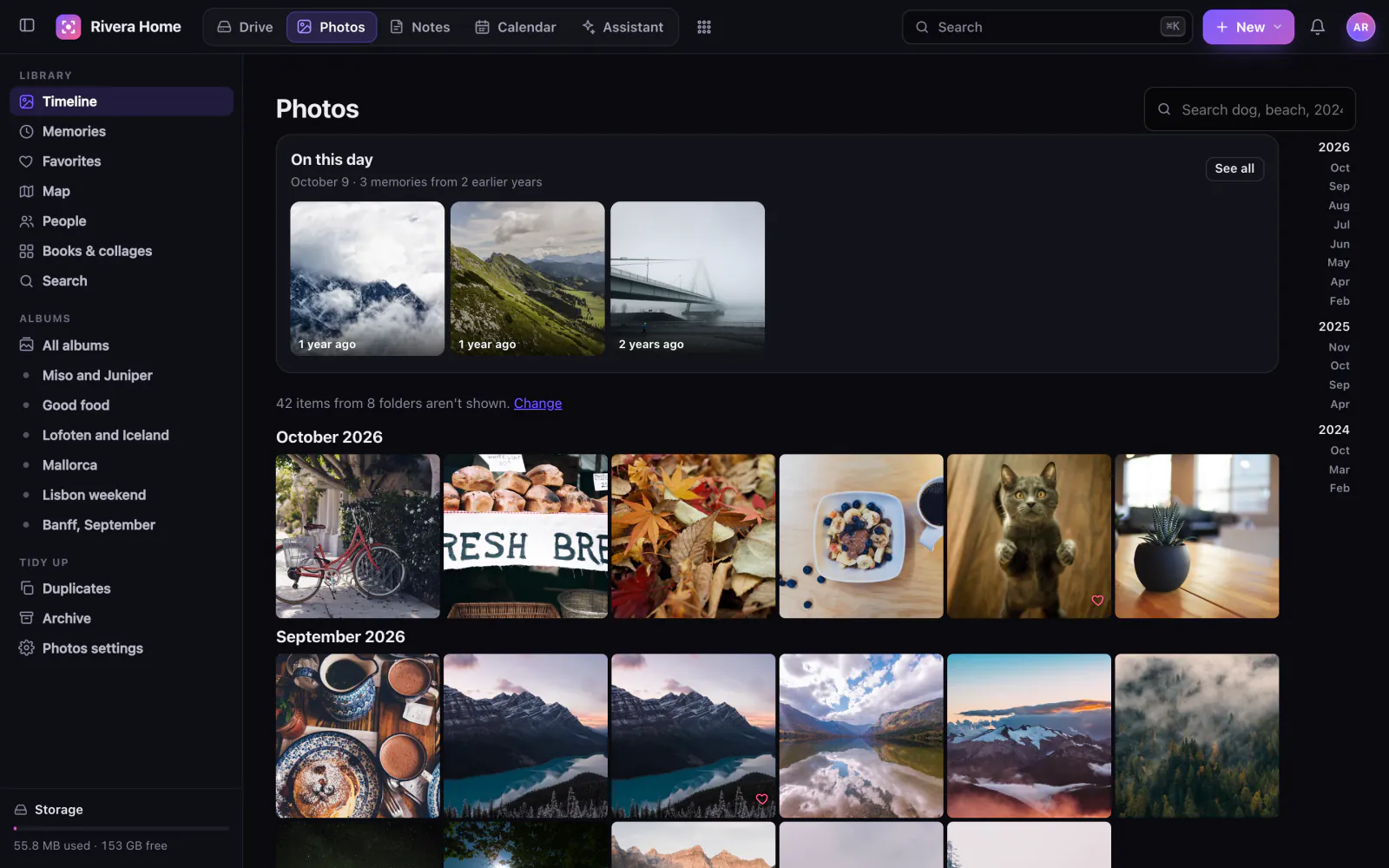Open sidebar Search item
The image size is (1389, 868).
pyautogui.click(x=122, y=281)
